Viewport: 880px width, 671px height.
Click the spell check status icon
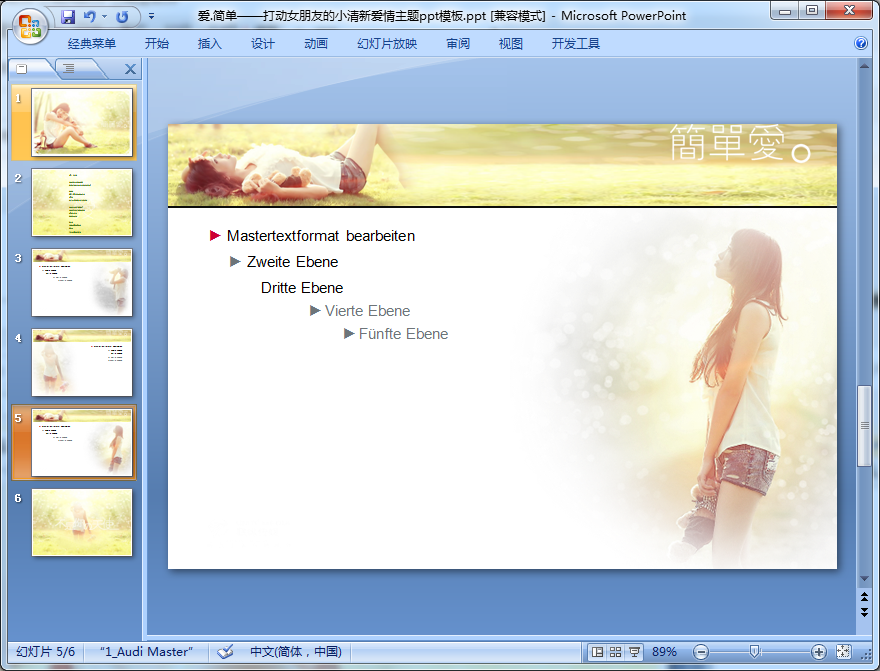click(225, 652)
